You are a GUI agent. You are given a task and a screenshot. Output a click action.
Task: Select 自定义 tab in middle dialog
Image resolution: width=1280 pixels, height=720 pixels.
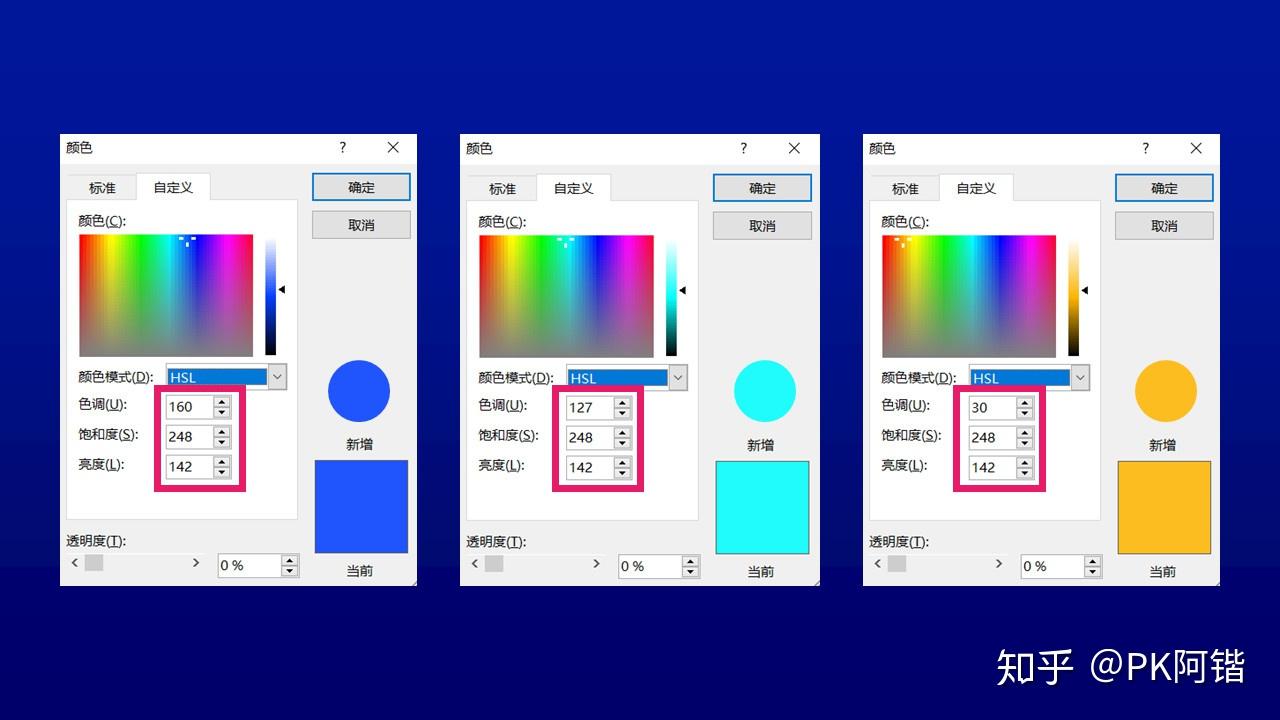tap(573, 188)
